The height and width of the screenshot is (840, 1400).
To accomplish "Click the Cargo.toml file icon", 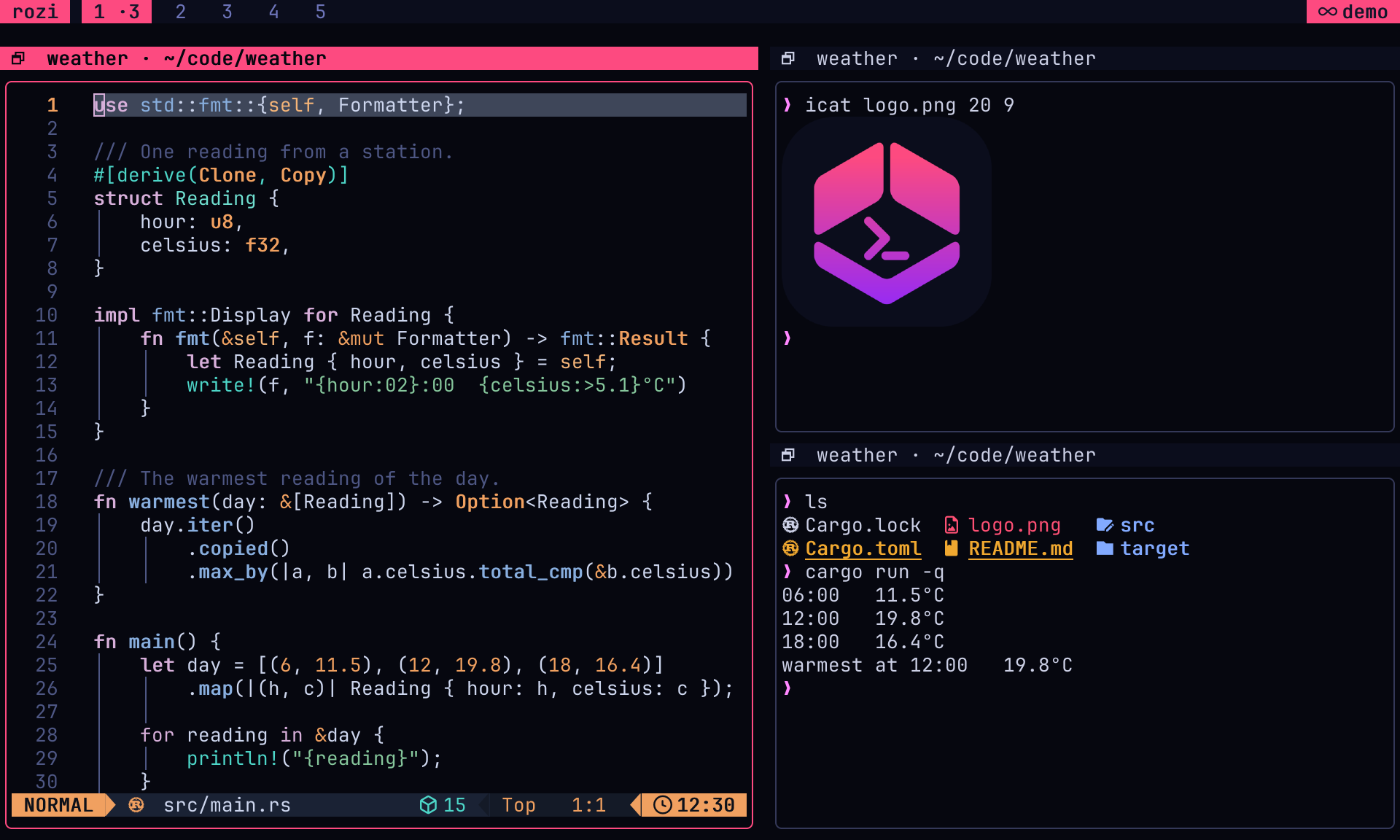I will point(790,548).
